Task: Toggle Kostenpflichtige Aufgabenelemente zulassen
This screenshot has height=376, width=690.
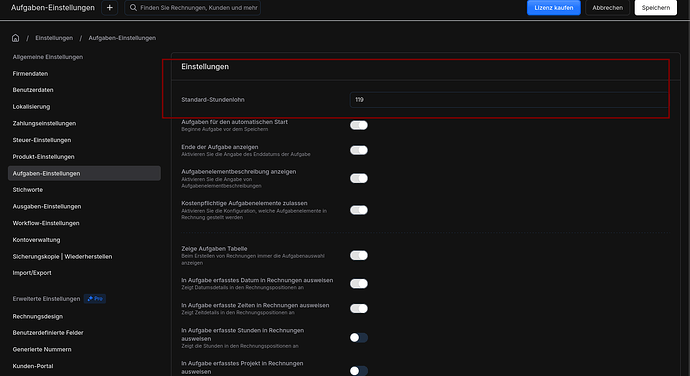Action: point(359,210)
